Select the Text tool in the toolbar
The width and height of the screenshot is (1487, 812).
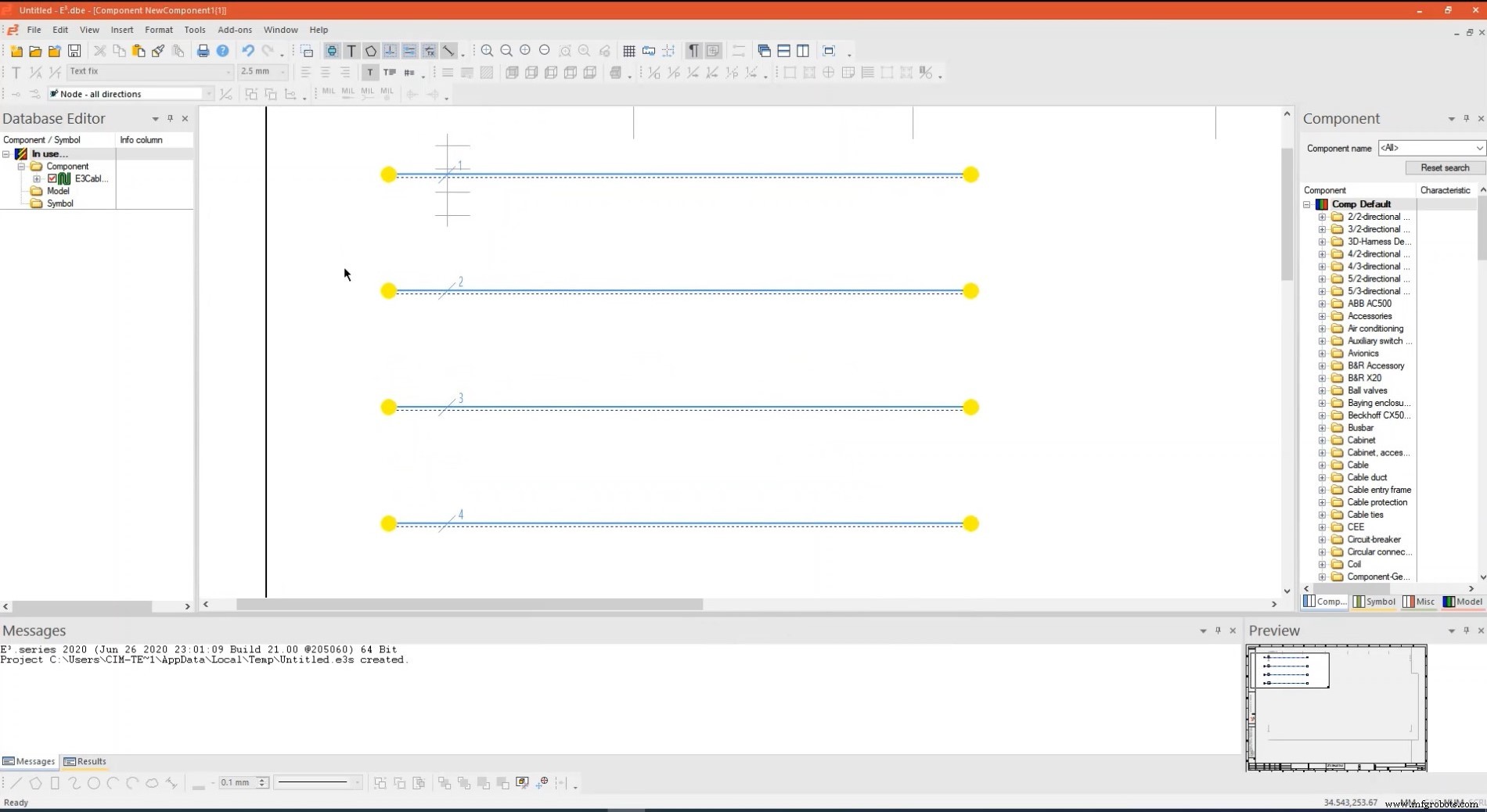(351, 51)
